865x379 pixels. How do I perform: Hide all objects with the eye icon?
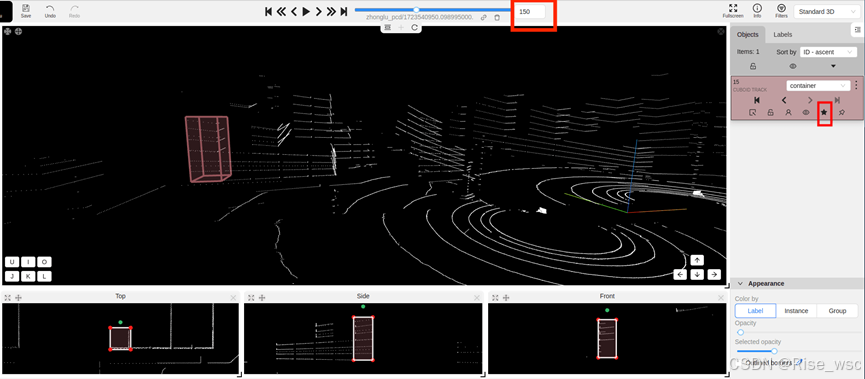(793, 66)
